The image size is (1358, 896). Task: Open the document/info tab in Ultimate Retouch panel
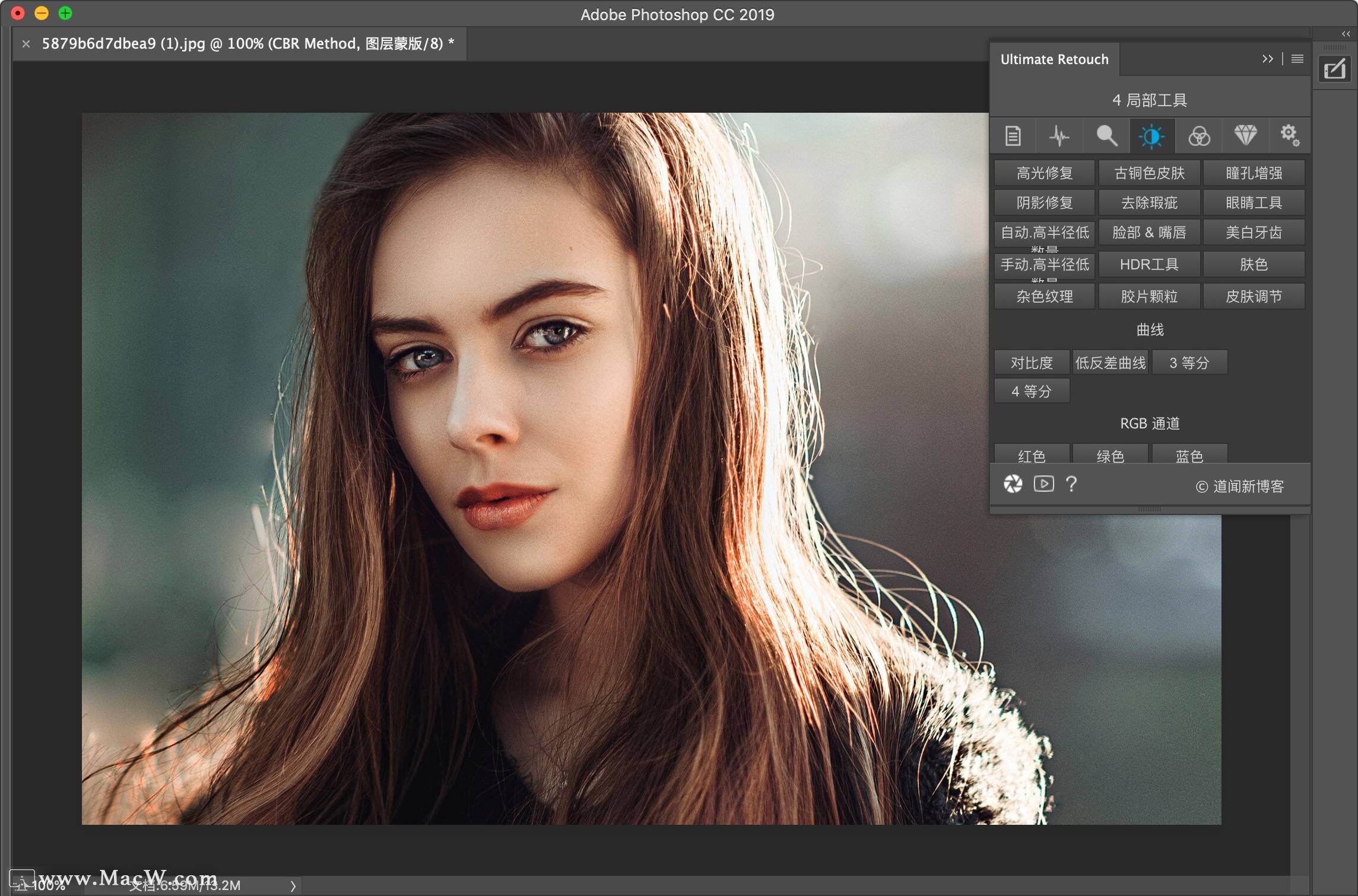point(1012,135)
